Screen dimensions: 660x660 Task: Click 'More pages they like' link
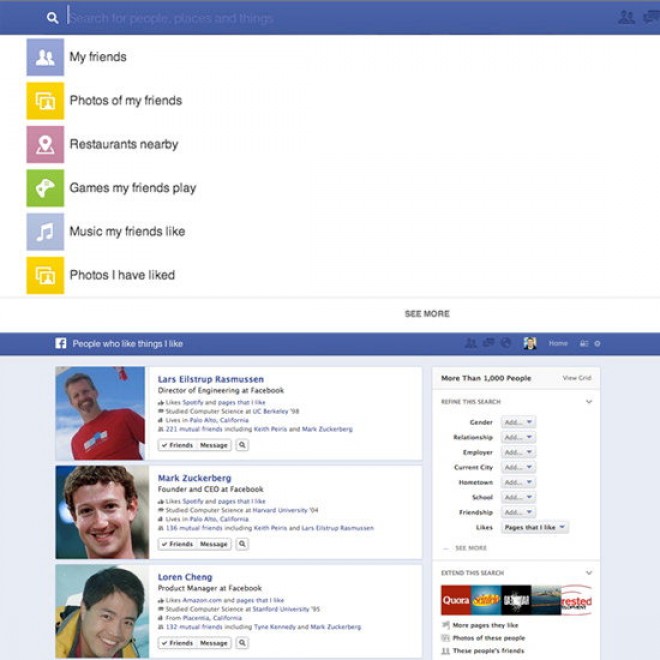tap(485, 625)
